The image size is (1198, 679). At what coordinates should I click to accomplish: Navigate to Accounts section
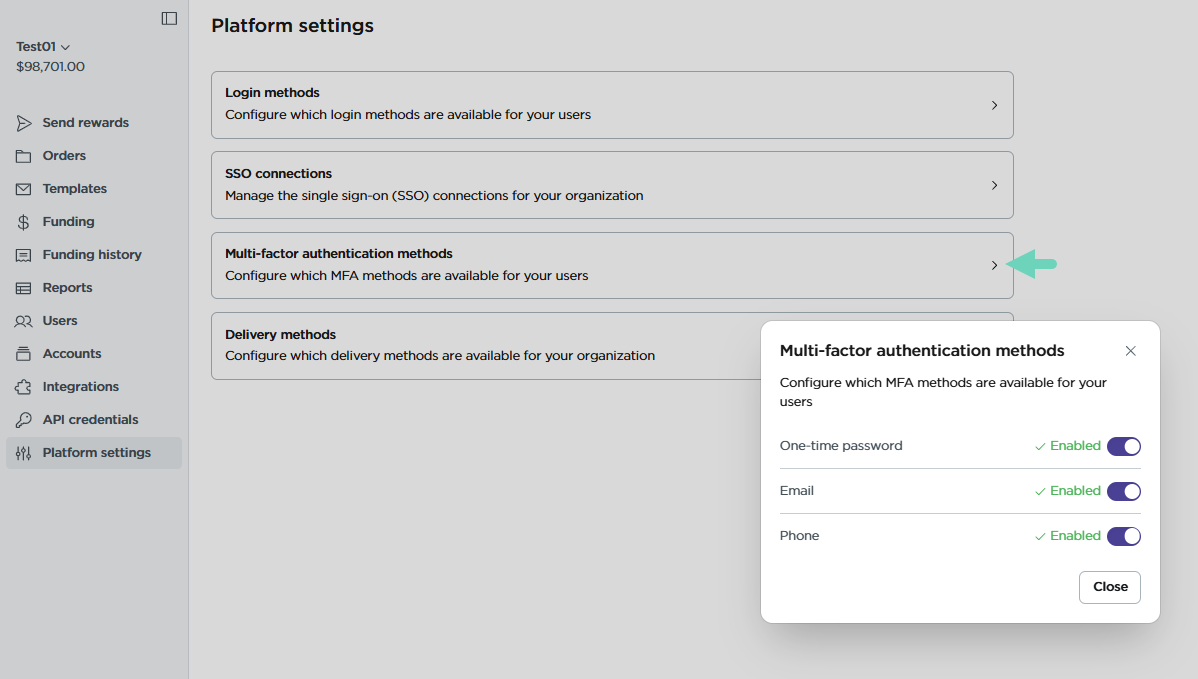(x=94, y=354)
